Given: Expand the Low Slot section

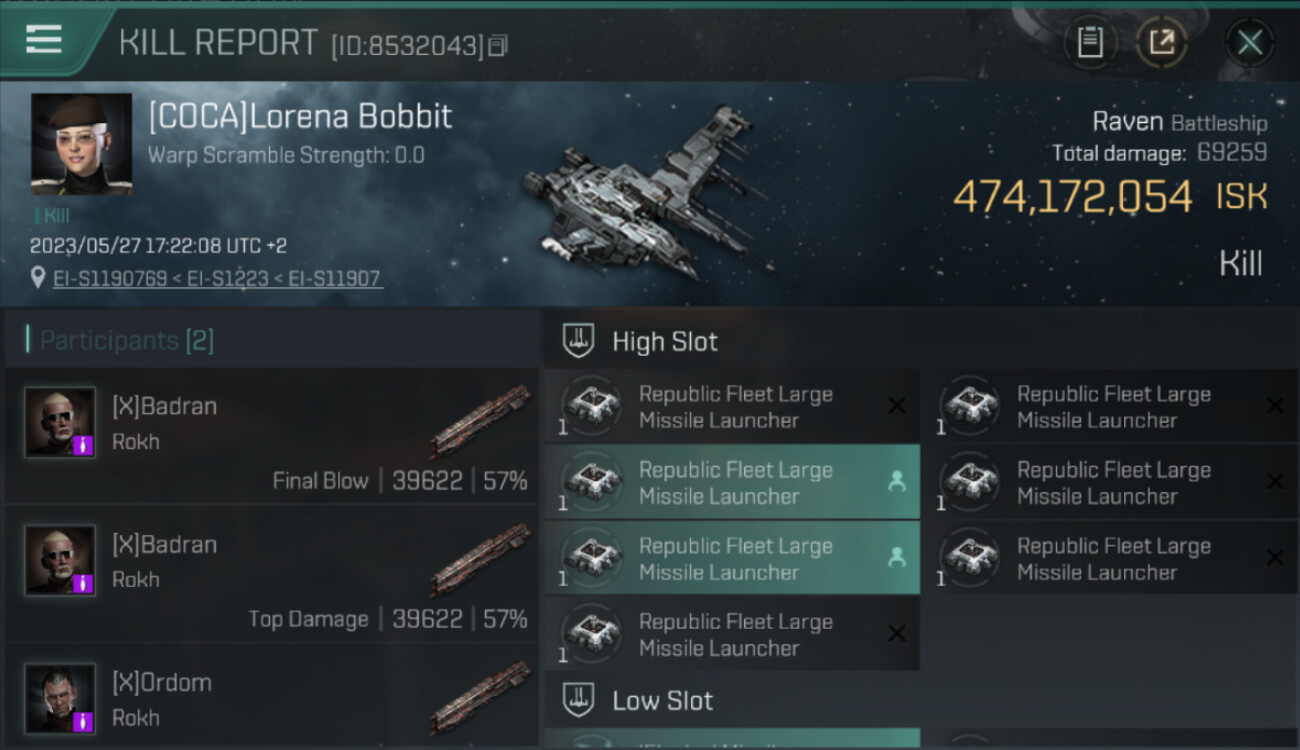Looking at the screenshot, I should [662, 700].
